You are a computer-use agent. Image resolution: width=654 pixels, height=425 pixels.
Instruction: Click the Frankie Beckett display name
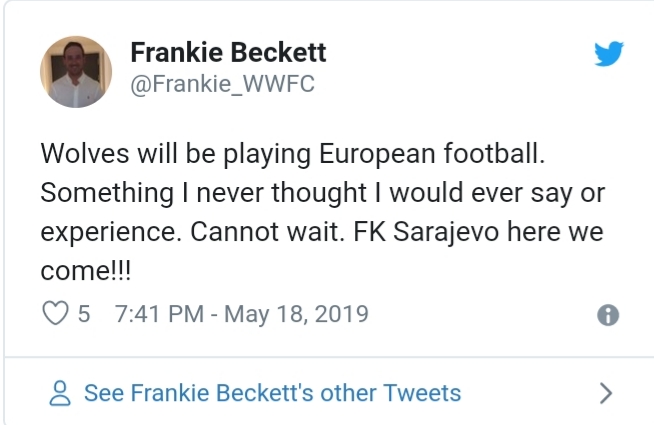228,53
